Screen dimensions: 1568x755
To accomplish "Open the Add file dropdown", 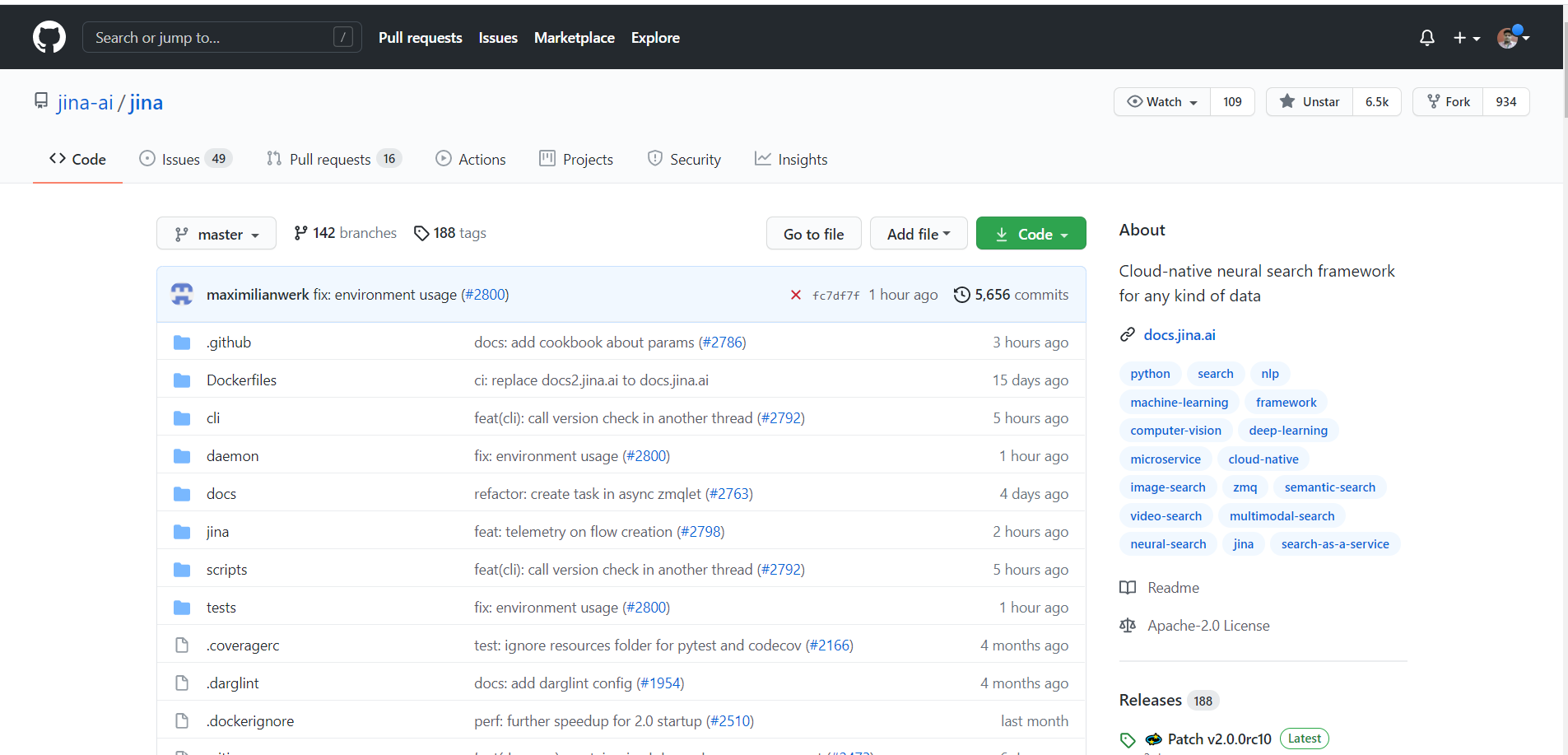I will point(919,234).
